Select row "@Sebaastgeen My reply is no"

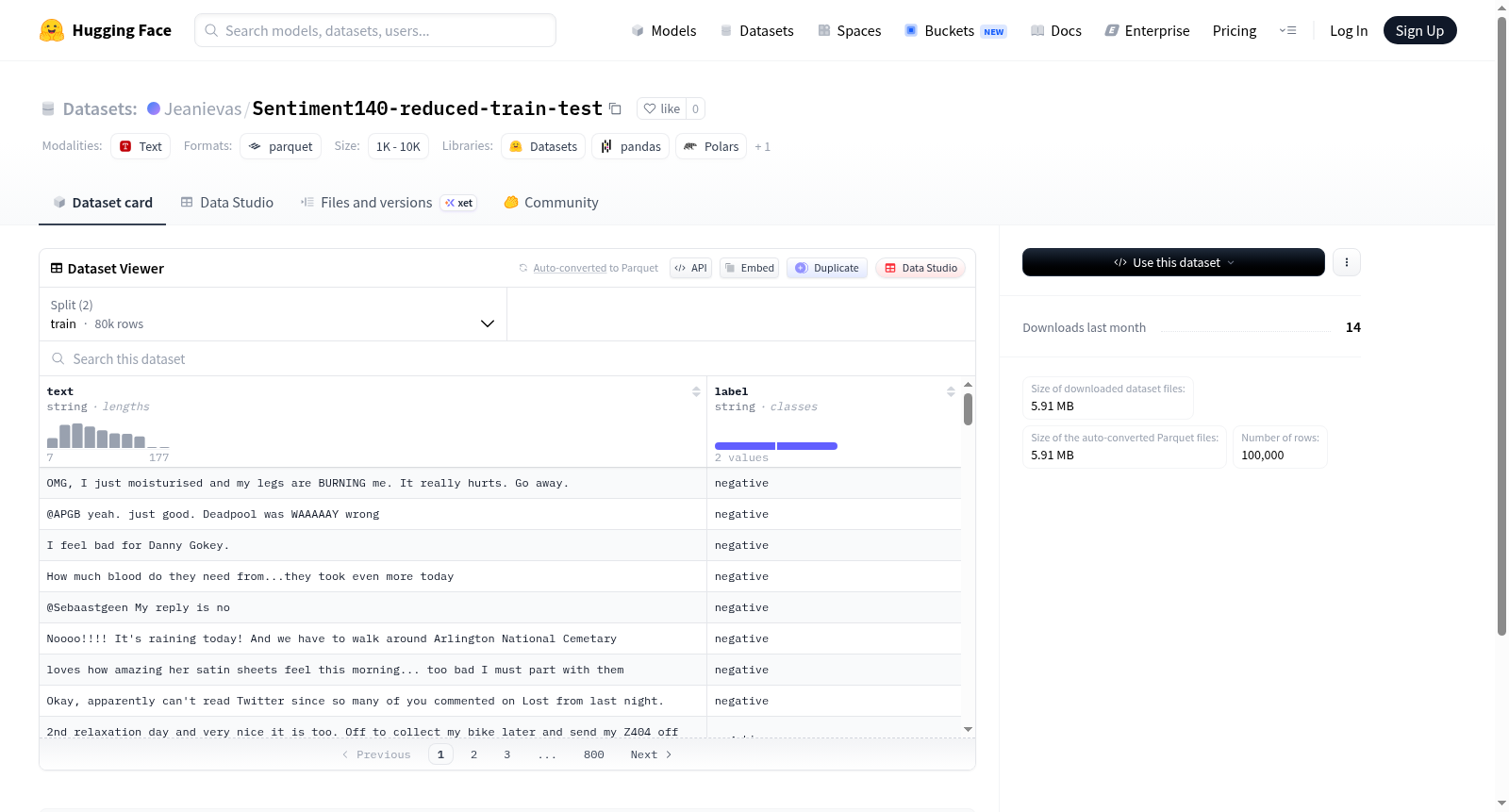click(x=500, y=607)
